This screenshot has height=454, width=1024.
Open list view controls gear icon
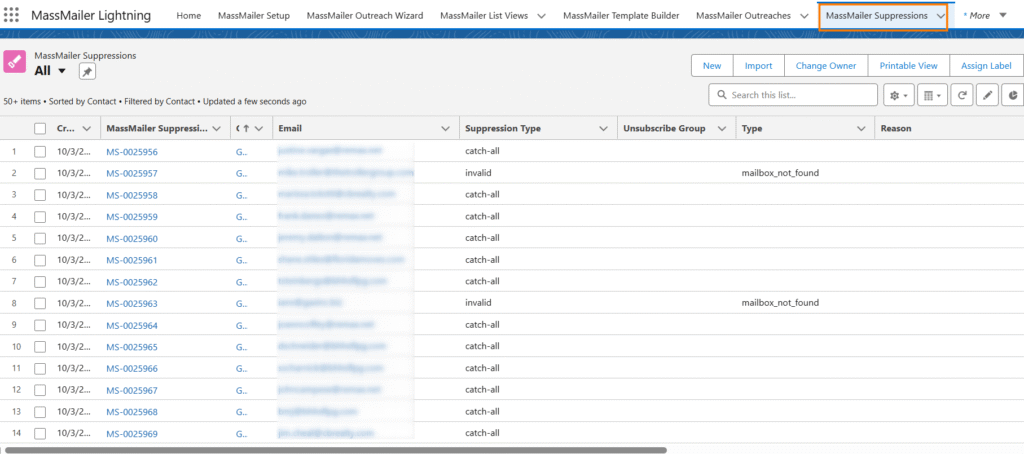point(899,95)
